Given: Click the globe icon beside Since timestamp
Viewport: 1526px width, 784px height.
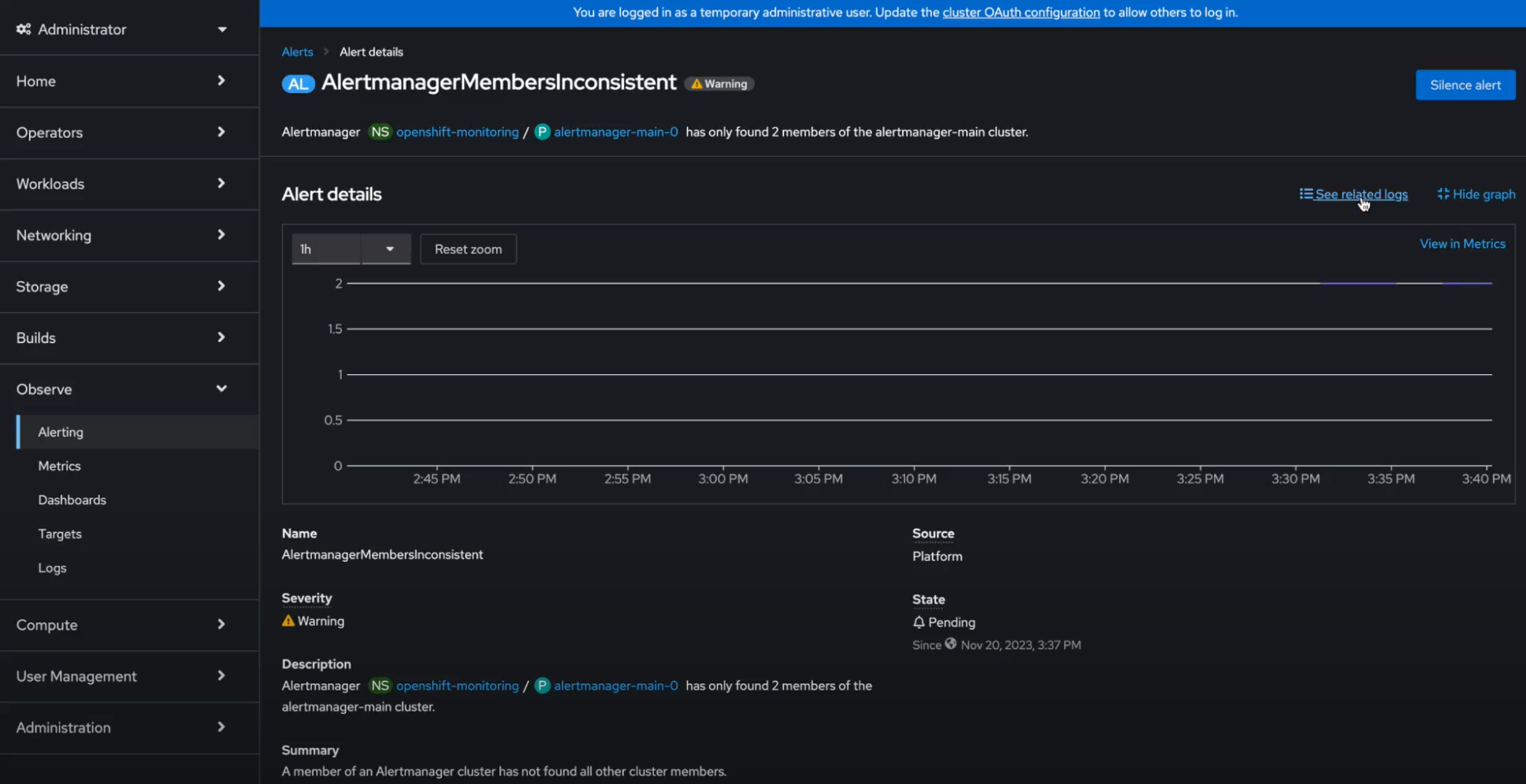Looking at the screenshot, I should [x=950, y=644].
